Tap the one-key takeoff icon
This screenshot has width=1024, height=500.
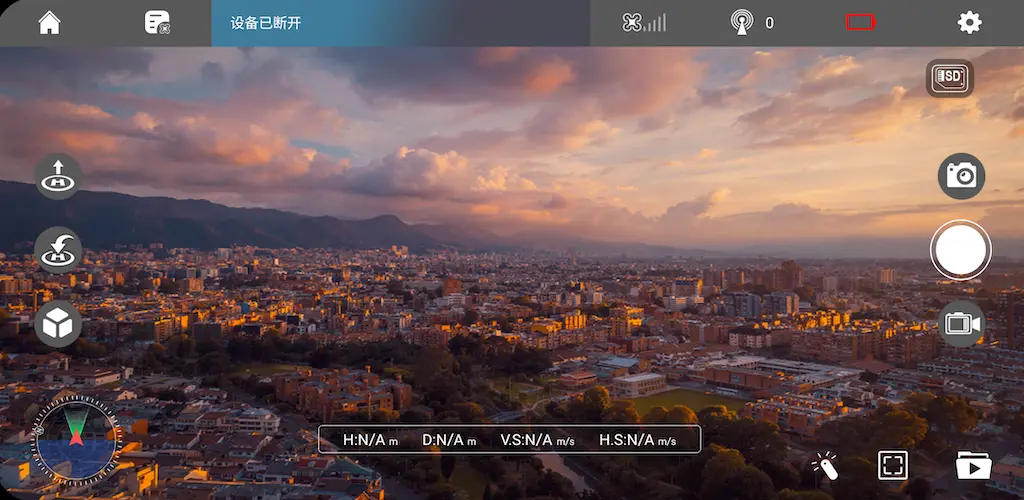[x=58, y=176]
